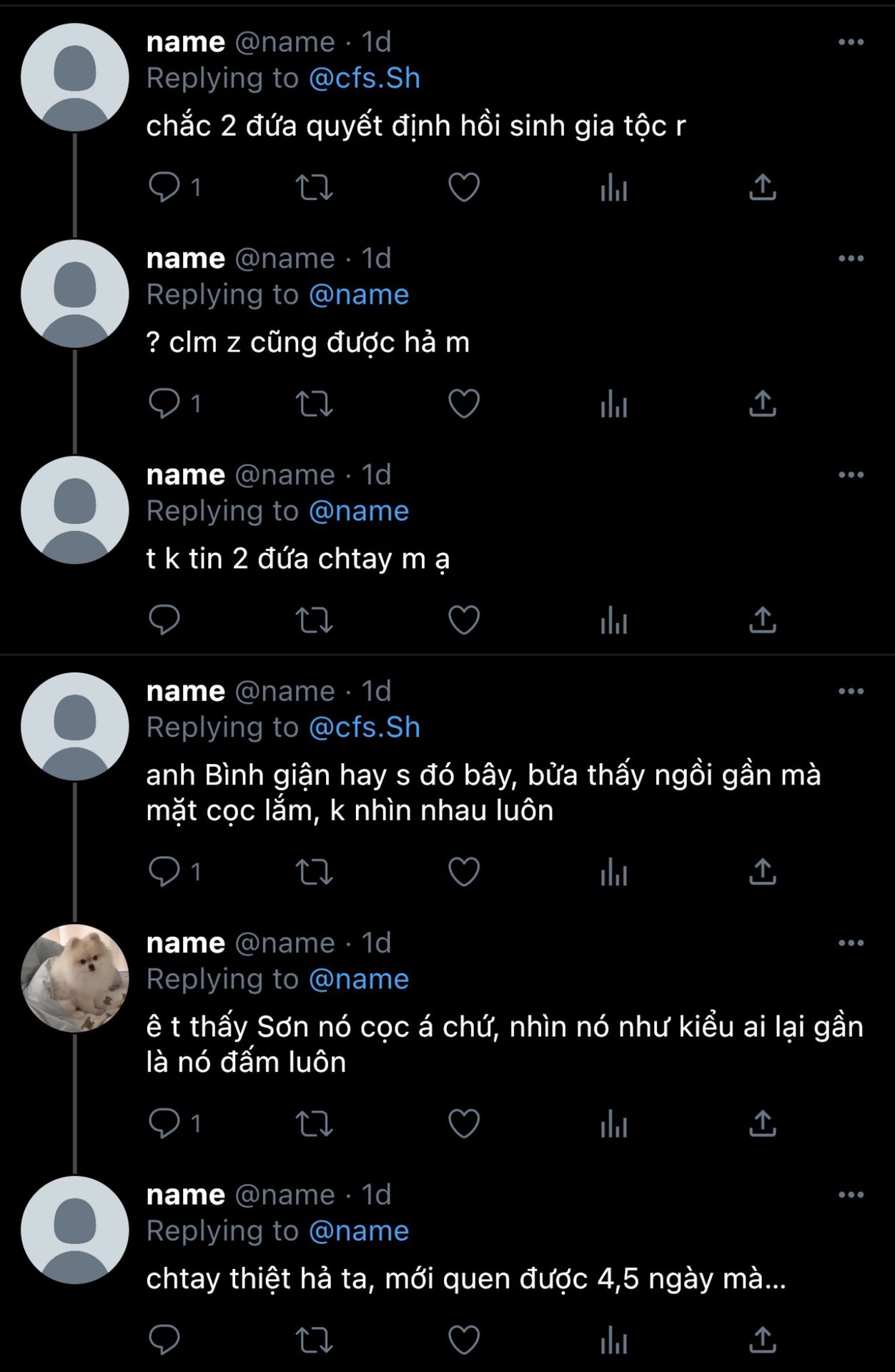
Task: Retweet the "Sơn nó cọc" tweet
Action: 315,1123
